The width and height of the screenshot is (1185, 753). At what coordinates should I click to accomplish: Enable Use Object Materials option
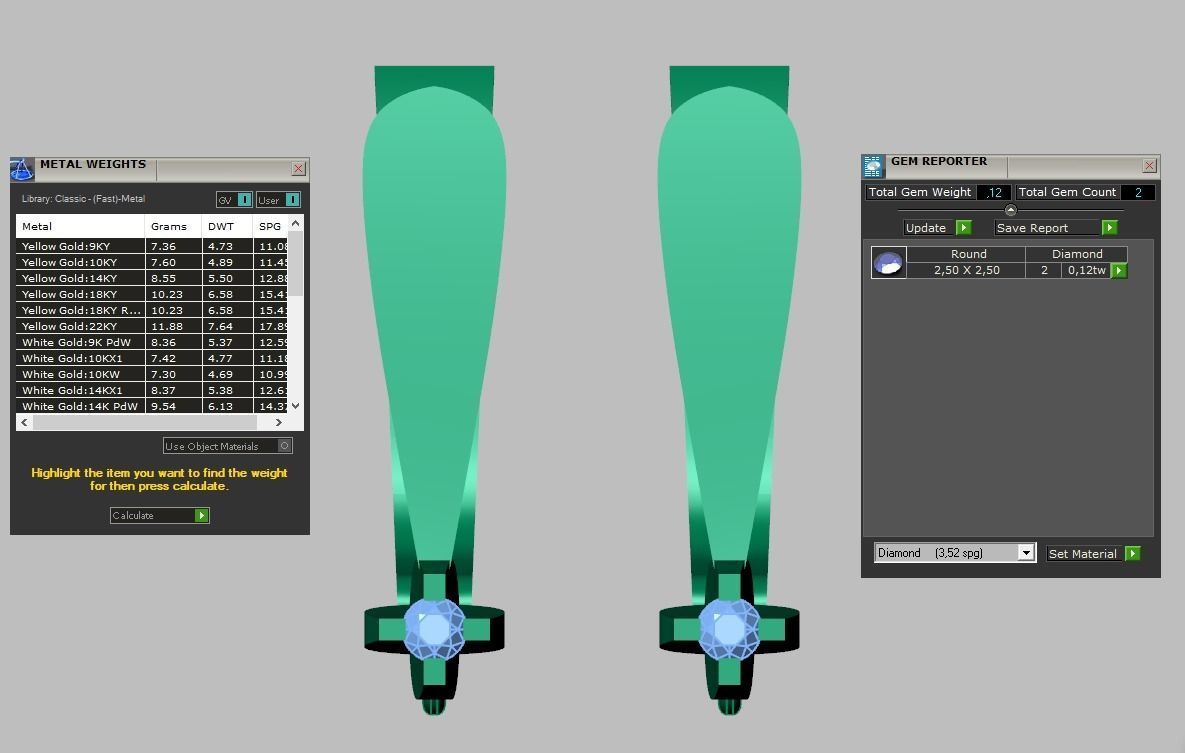(x=284, y=446)
